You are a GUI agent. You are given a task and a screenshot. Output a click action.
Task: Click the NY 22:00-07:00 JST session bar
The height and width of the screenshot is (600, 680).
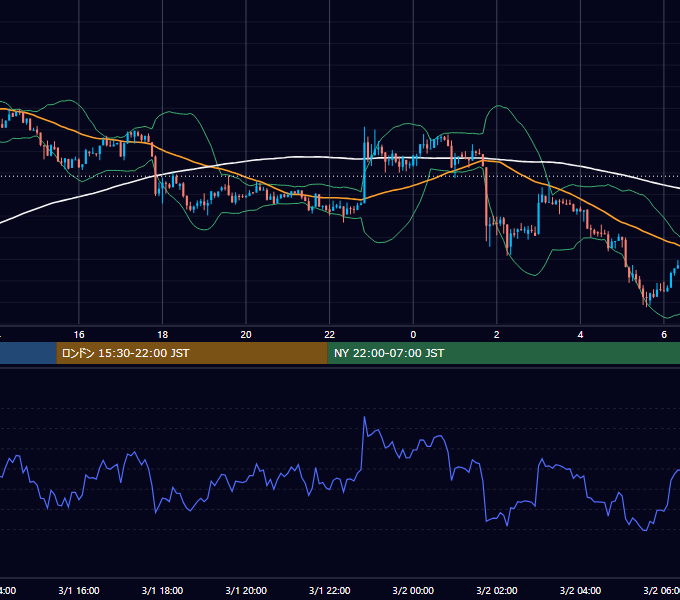tap(503, 353)
